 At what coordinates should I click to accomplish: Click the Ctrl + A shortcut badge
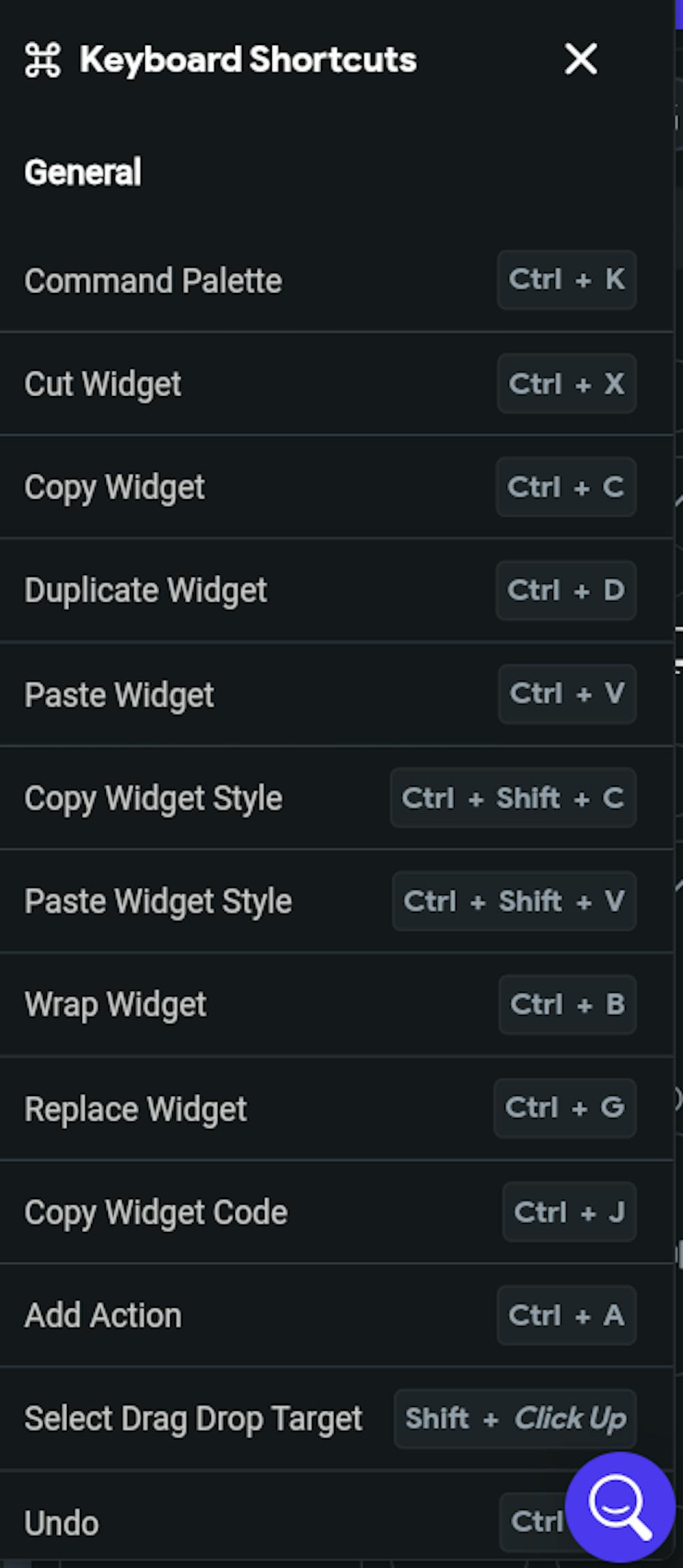(566, 1315)
